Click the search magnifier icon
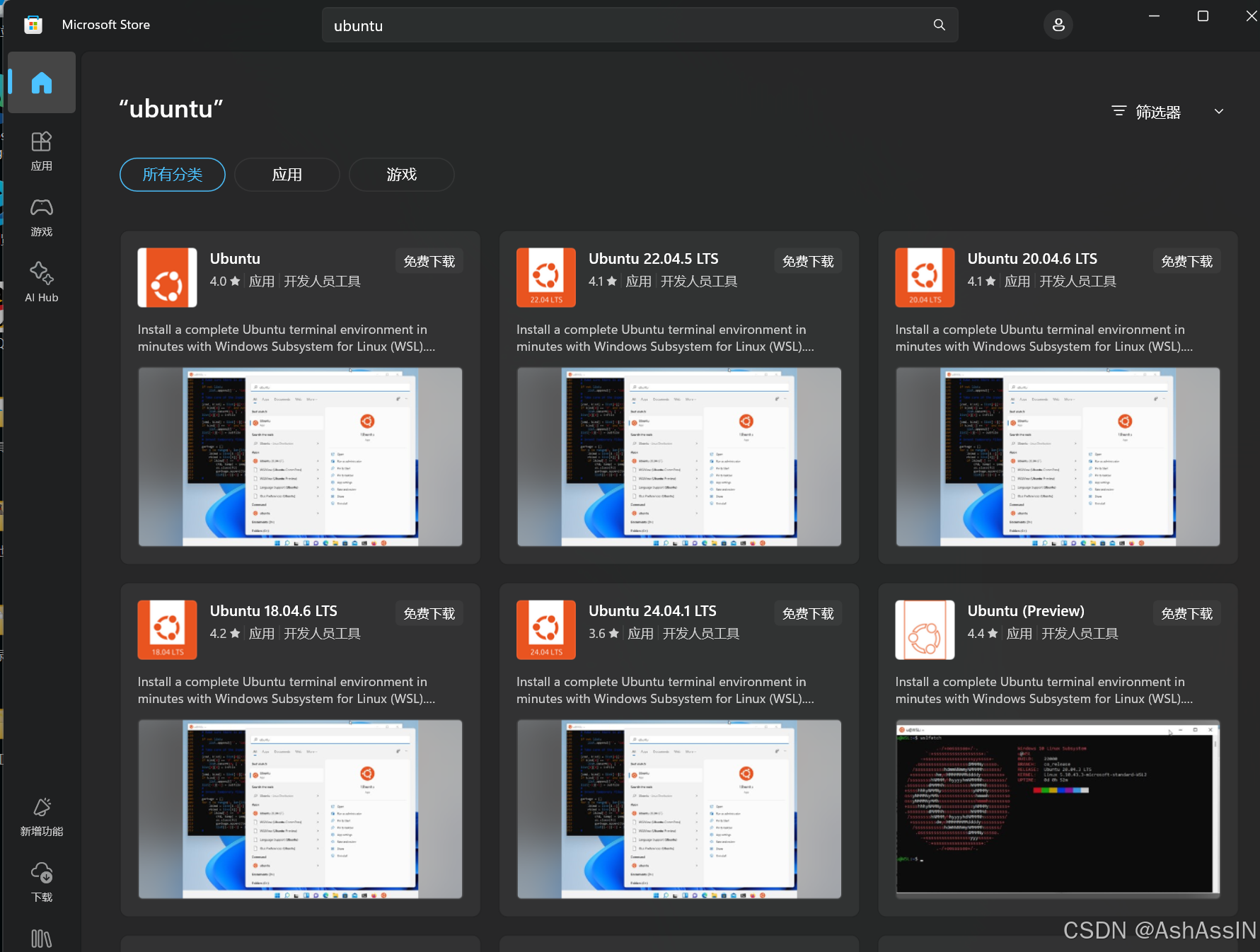Viewport: 1260px width, 952px height. [x=939, y=25]
